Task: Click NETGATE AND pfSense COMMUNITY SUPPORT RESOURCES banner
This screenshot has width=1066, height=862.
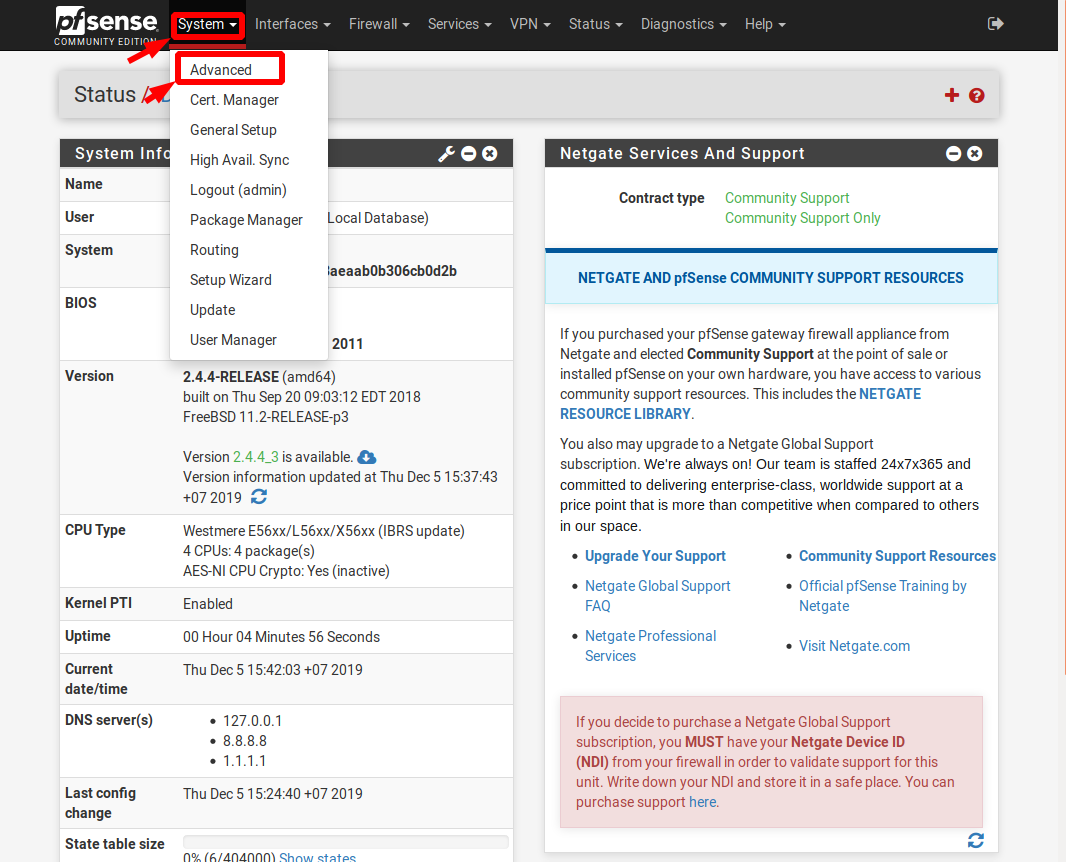Action: coord(771,278)
